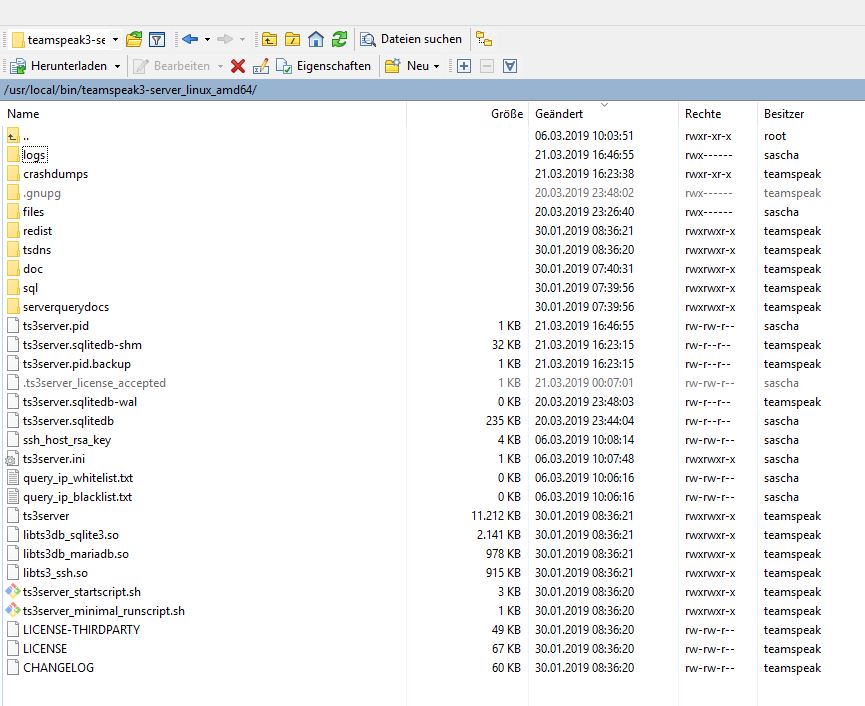Sort by the Besitzer column header
865x706 pixels.
[784, 114]
